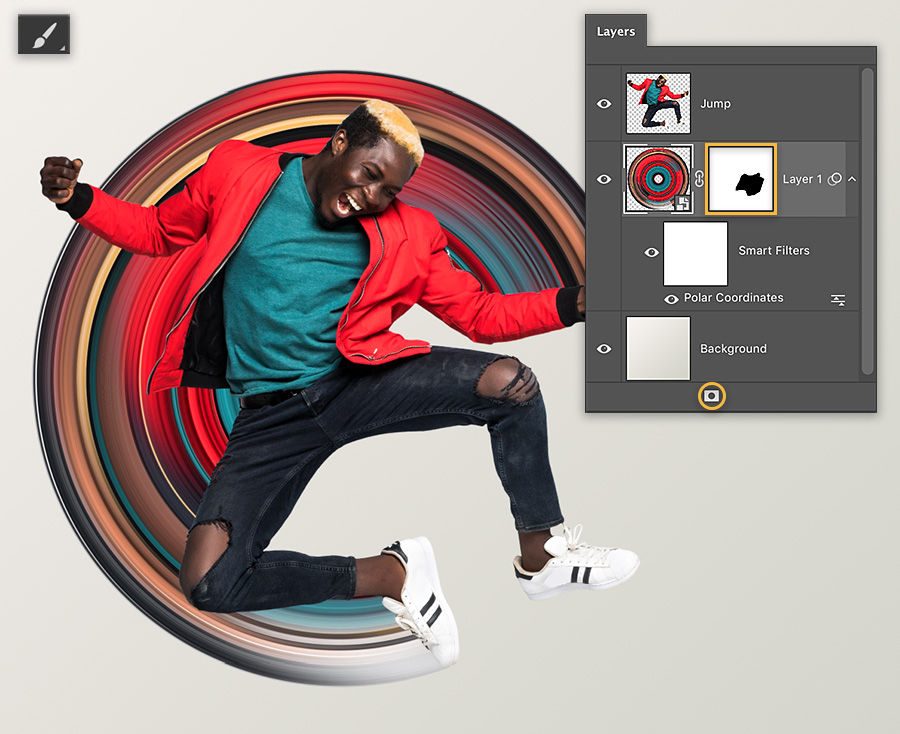Switch to the Layers tab
Image resolution: width=900 pixels, height=734 pixels.
pos(616,31)
